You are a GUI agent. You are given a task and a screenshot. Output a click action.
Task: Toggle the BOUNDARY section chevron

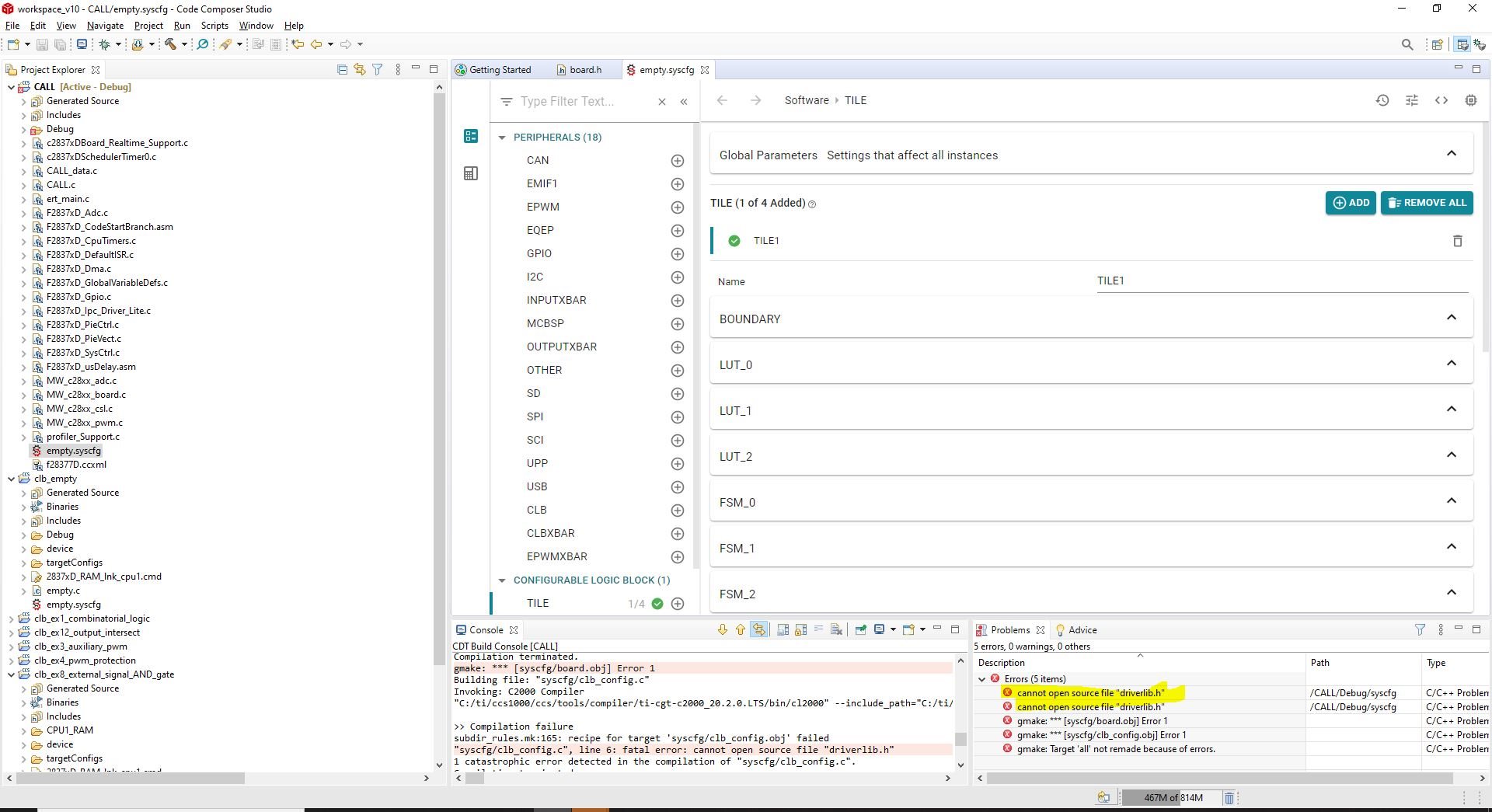coord(1452,318)
